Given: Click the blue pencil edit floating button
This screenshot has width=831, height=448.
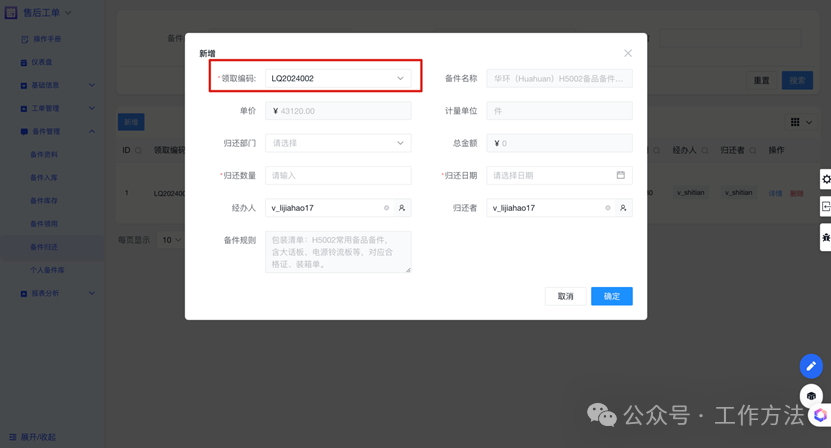Looking at the screenshot, I should 811,366.
